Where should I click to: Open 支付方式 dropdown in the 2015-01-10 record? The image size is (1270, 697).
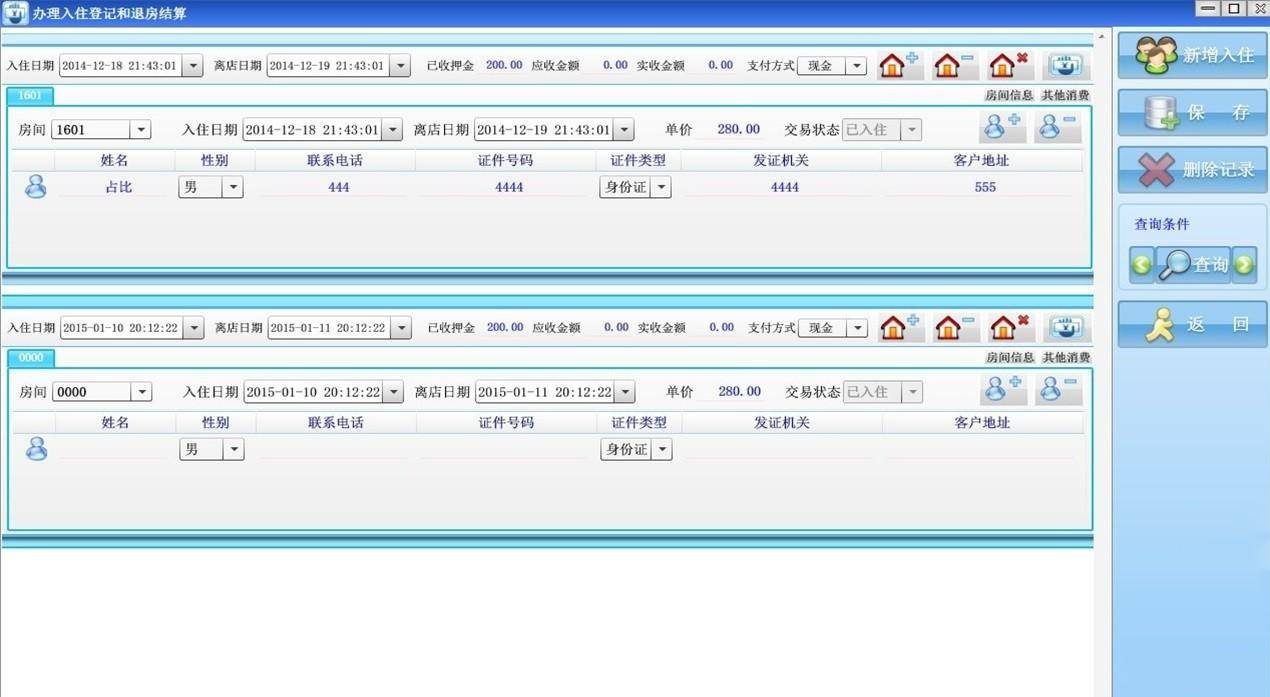pos(856,328)
